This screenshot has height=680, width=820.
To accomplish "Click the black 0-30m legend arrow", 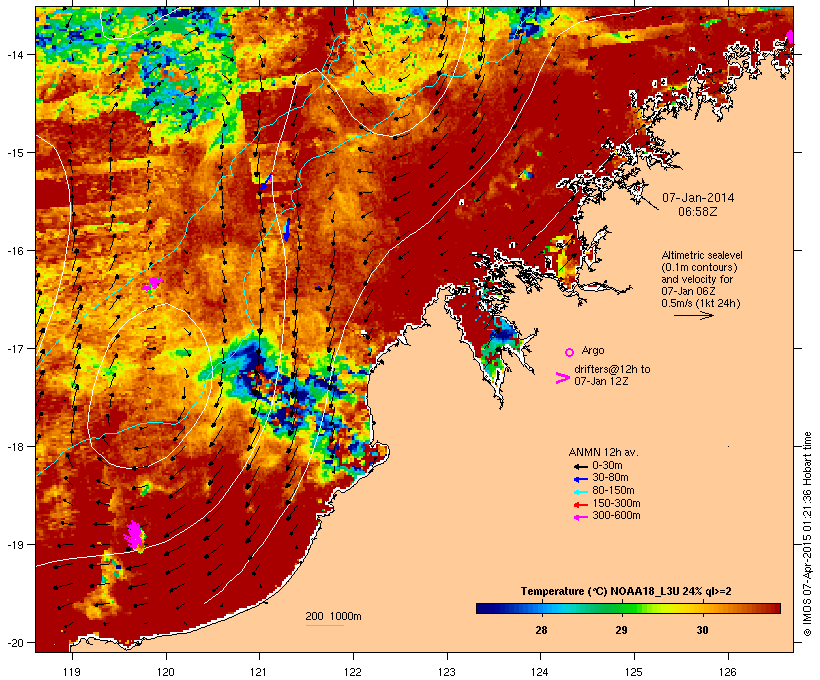I will pyautogui.click(x=580, y=466).
